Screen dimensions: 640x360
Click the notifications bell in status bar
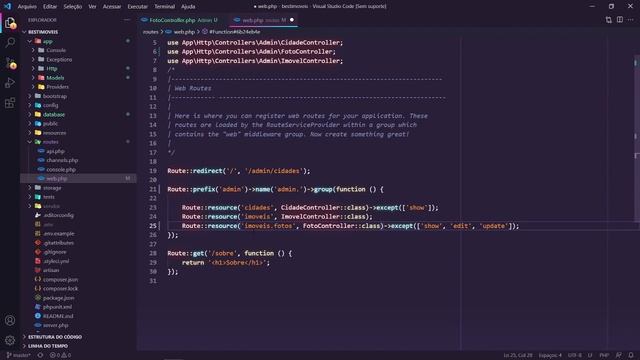[631, 355]
